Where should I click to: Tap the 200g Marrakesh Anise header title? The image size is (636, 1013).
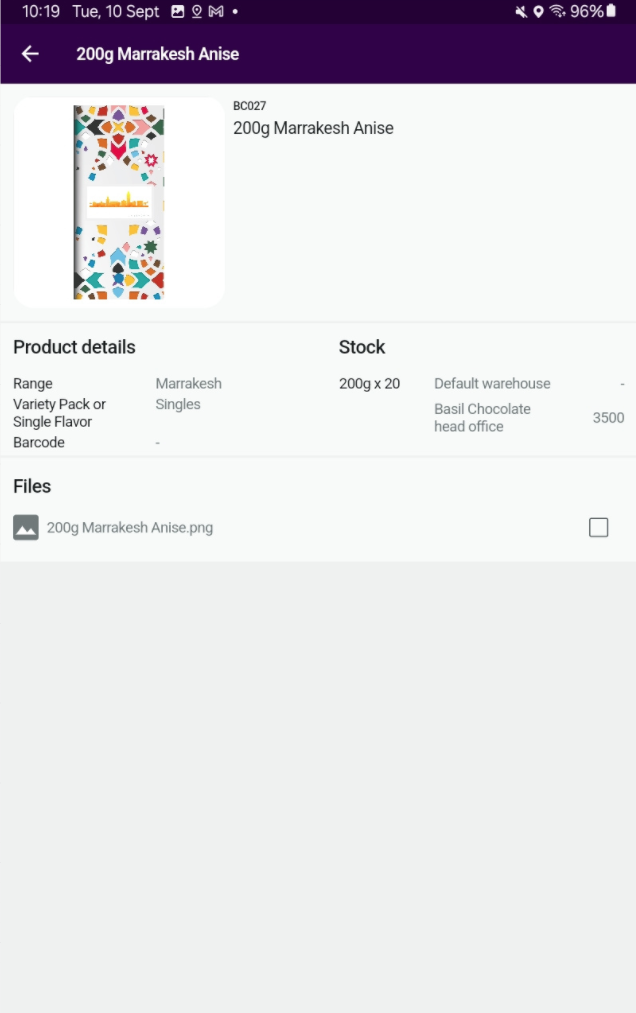(x=158, y=54)
